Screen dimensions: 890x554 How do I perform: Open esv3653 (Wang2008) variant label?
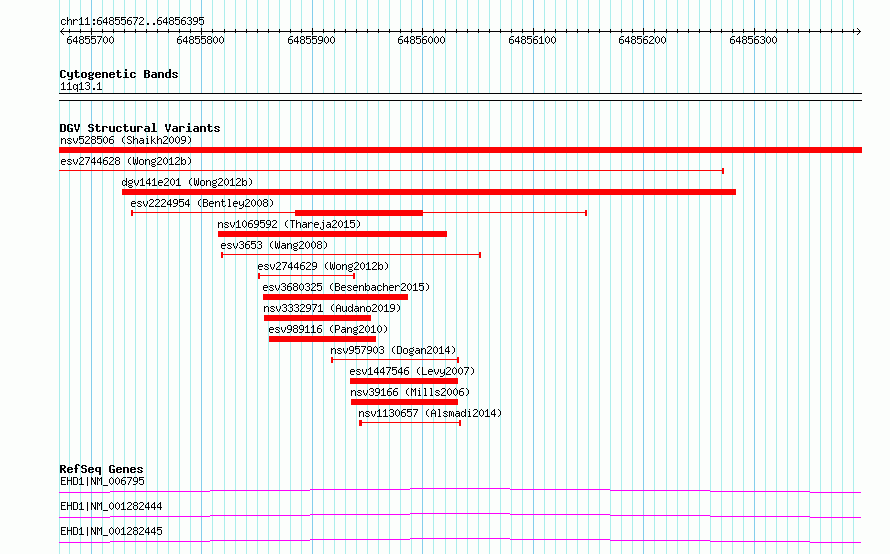tap(274, 245)
